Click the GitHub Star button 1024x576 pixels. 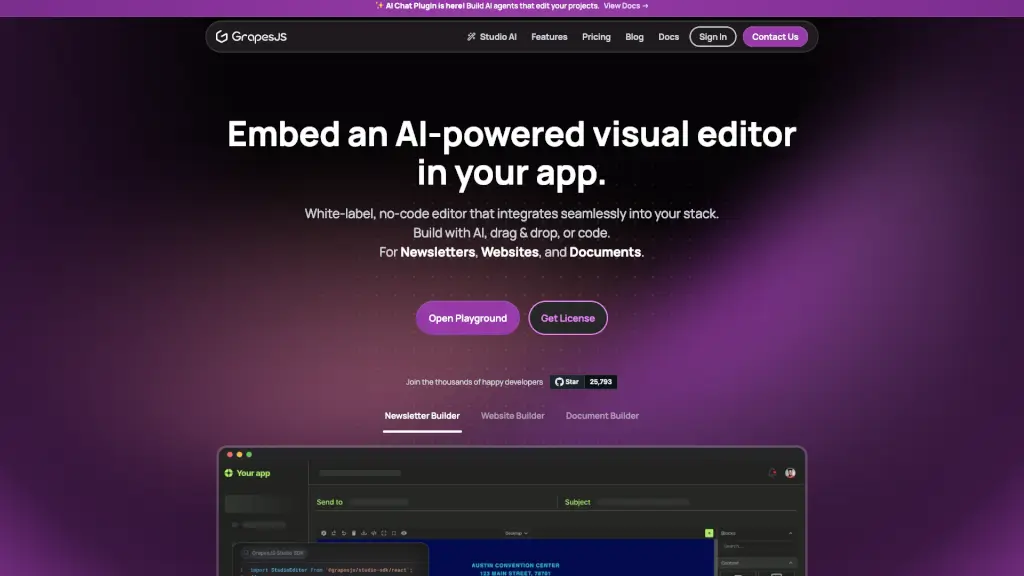point(567,382)
